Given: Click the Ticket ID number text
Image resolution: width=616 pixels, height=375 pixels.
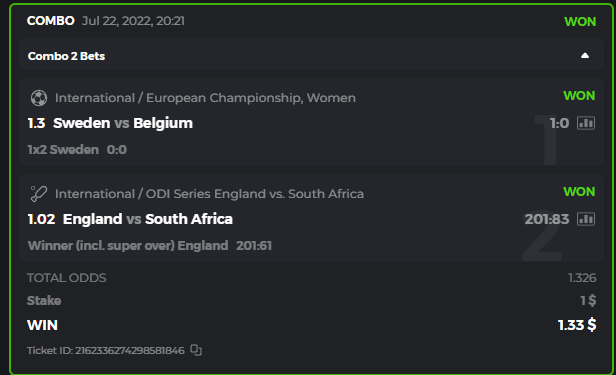Looking at the screenshot, I should [130, 350].
